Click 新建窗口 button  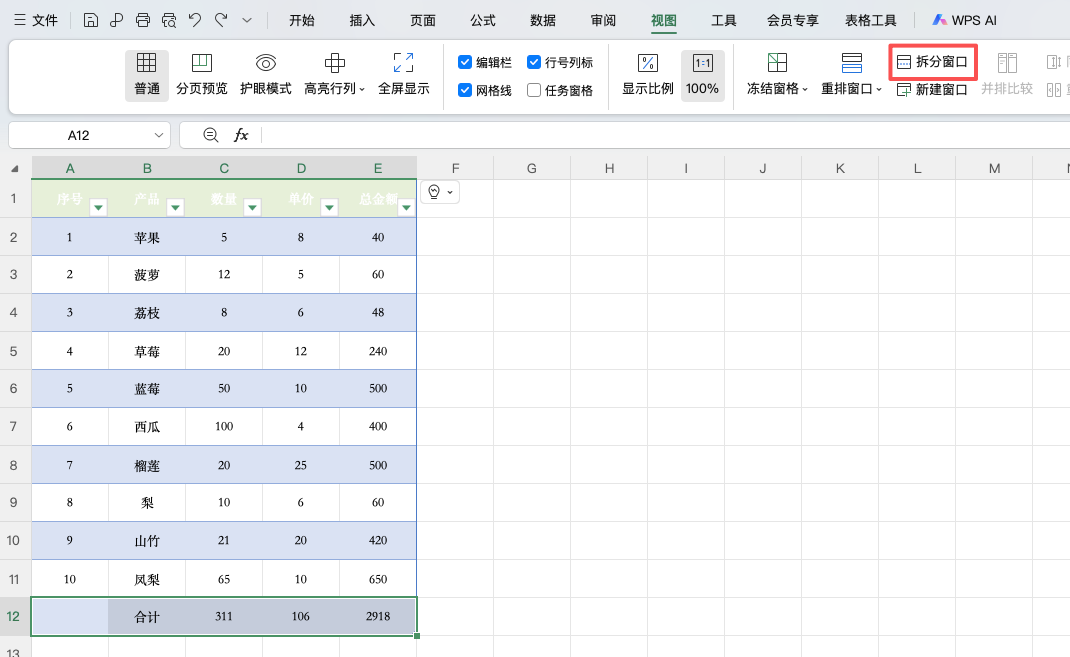pyautogui.click(x=932, y=89)
